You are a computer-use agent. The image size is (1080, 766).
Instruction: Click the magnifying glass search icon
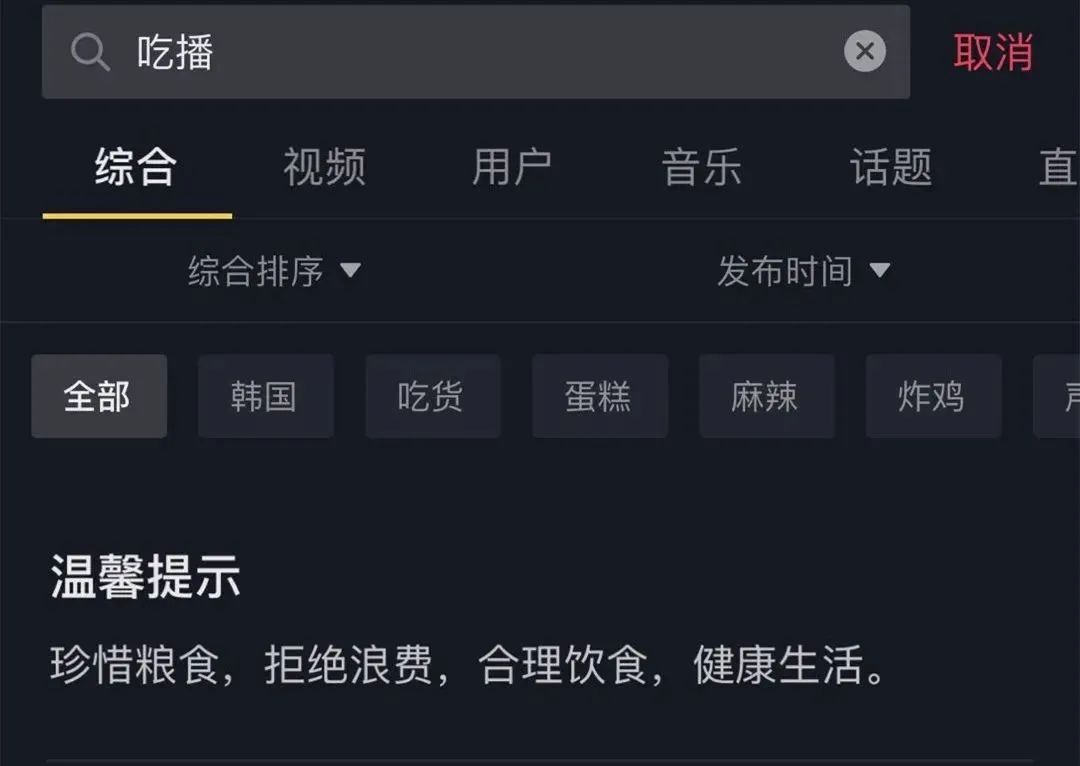click(90, 52)
